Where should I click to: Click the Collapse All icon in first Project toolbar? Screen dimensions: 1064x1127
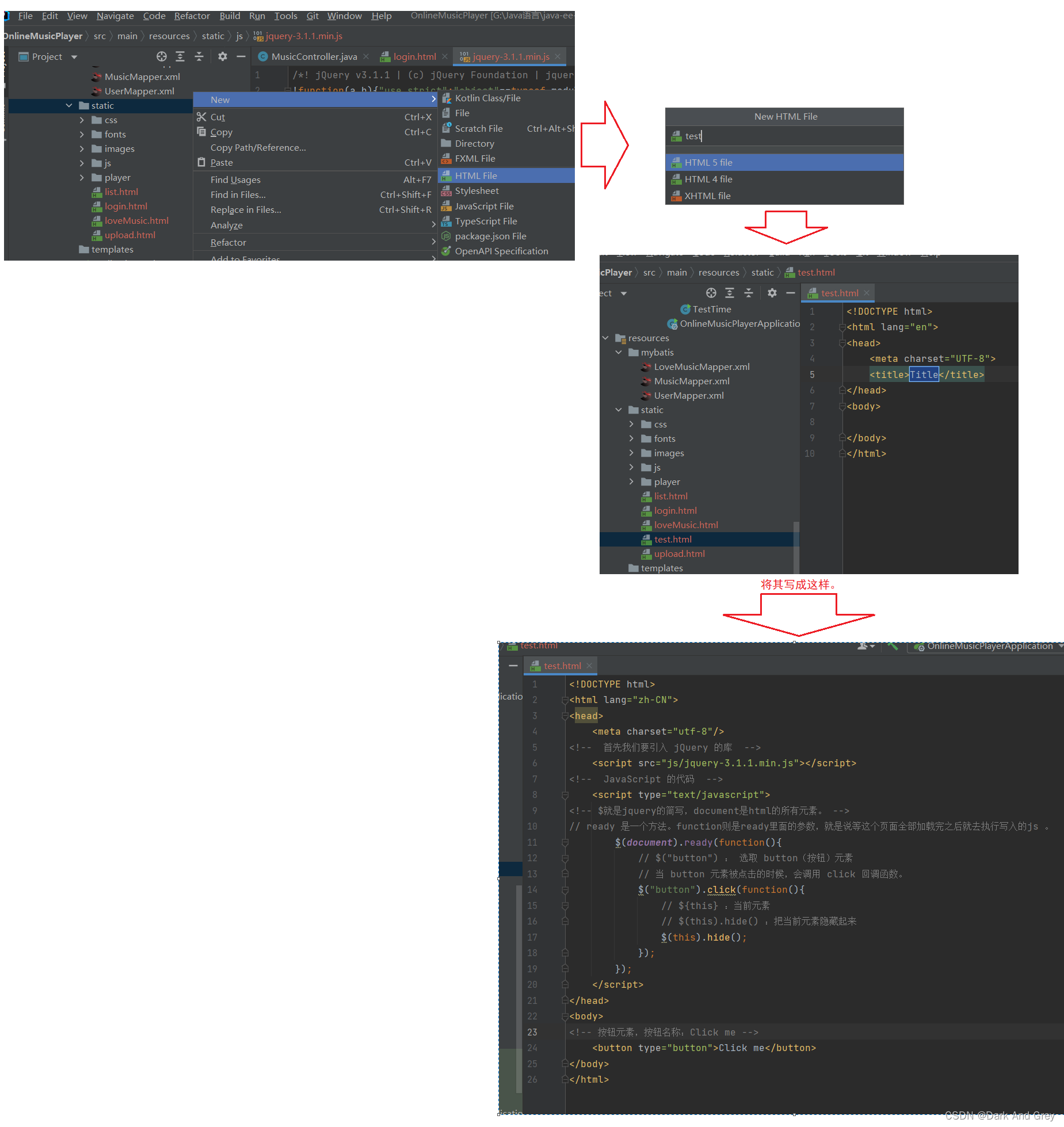point(199,56)
